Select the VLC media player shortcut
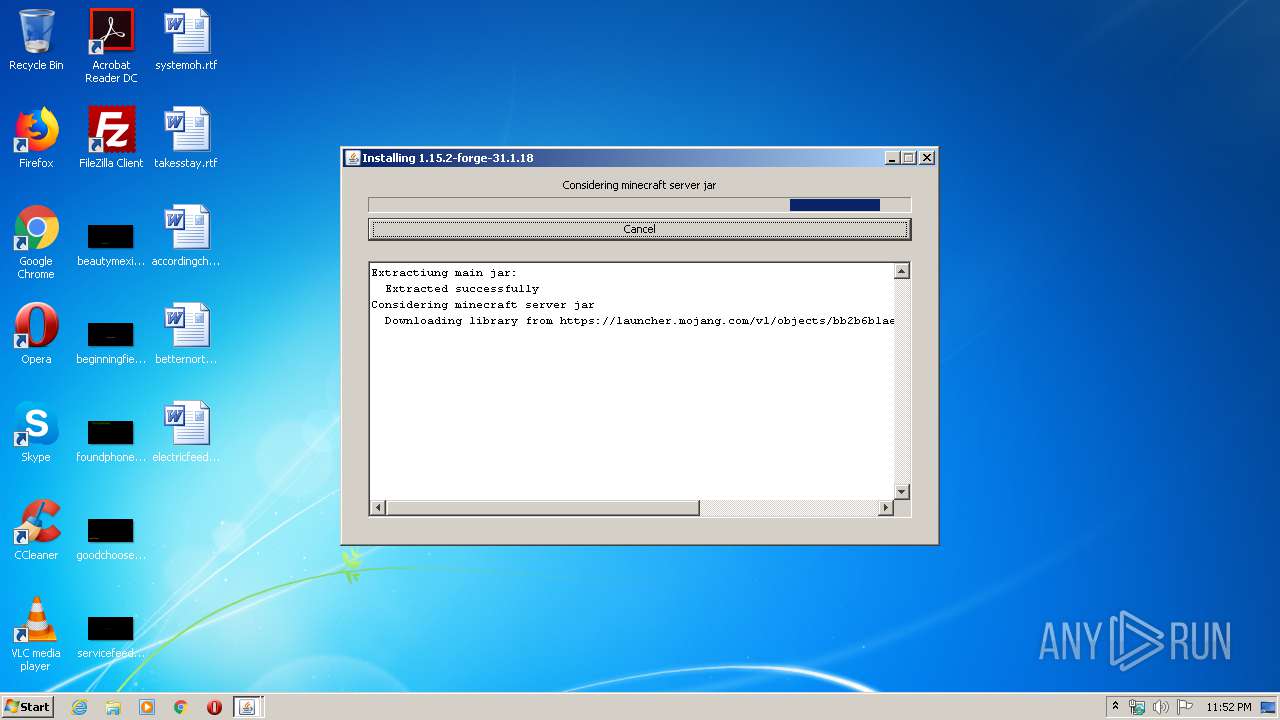1280x720 pixels. [36, 634]
